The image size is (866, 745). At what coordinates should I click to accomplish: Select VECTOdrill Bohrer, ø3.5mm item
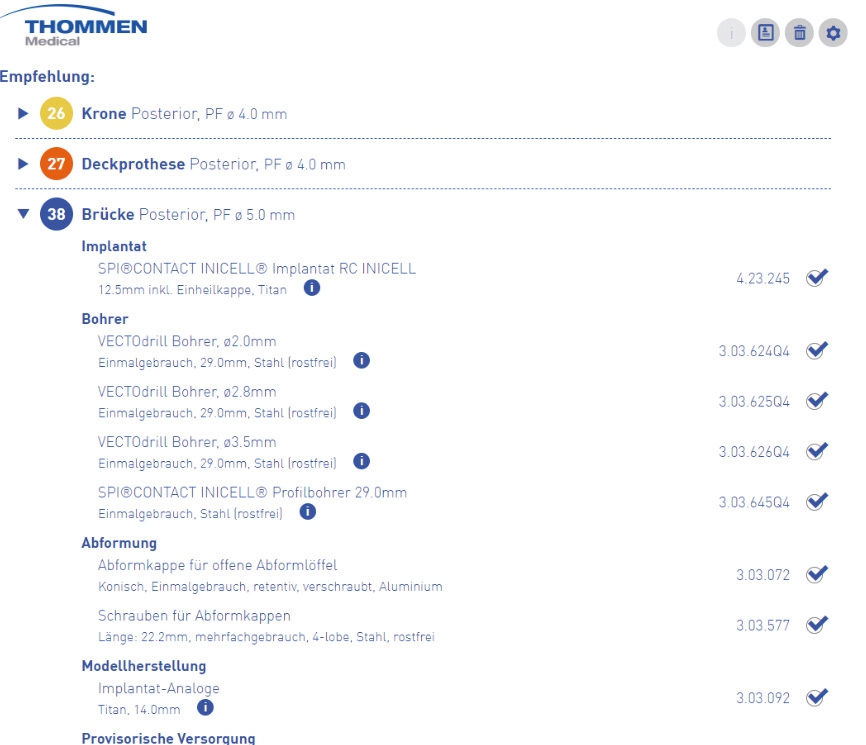point(187,442)
